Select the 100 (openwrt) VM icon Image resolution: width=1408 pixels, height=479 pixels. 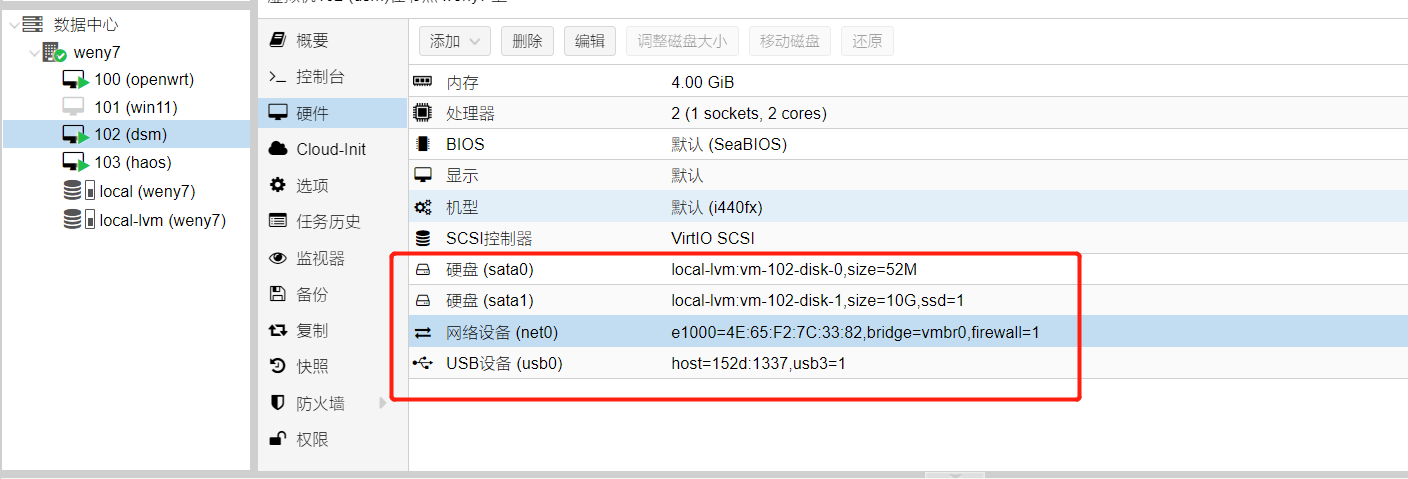click(76, 80)
